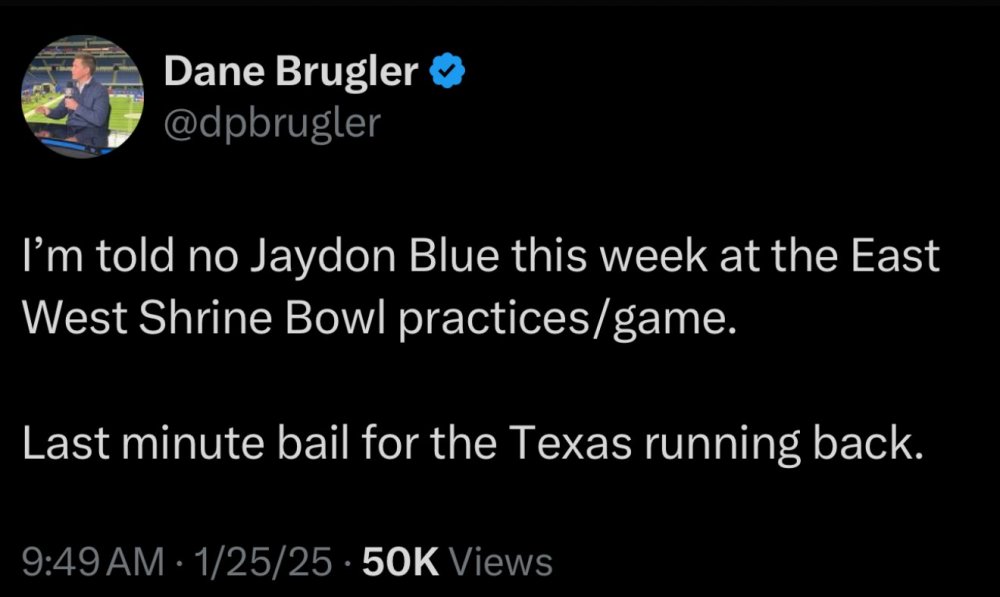Click the 1/25/25 post date
The height and width of the screenshot is (597, 1000).
tap(267, 561)
